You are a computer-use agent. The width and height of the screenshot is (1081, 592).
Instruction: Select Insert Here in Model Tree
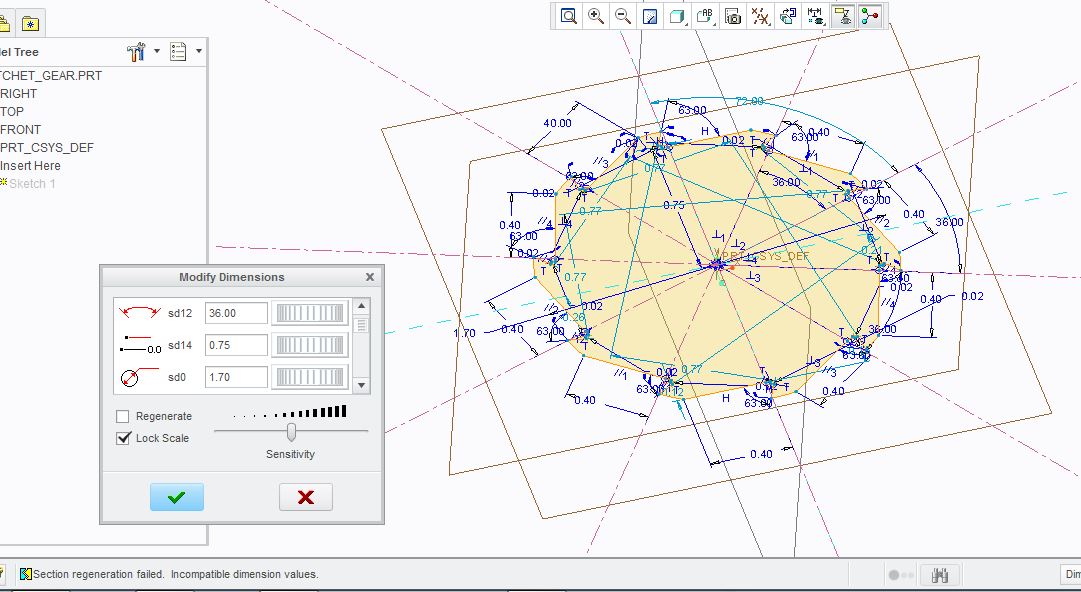coord(30,165)
